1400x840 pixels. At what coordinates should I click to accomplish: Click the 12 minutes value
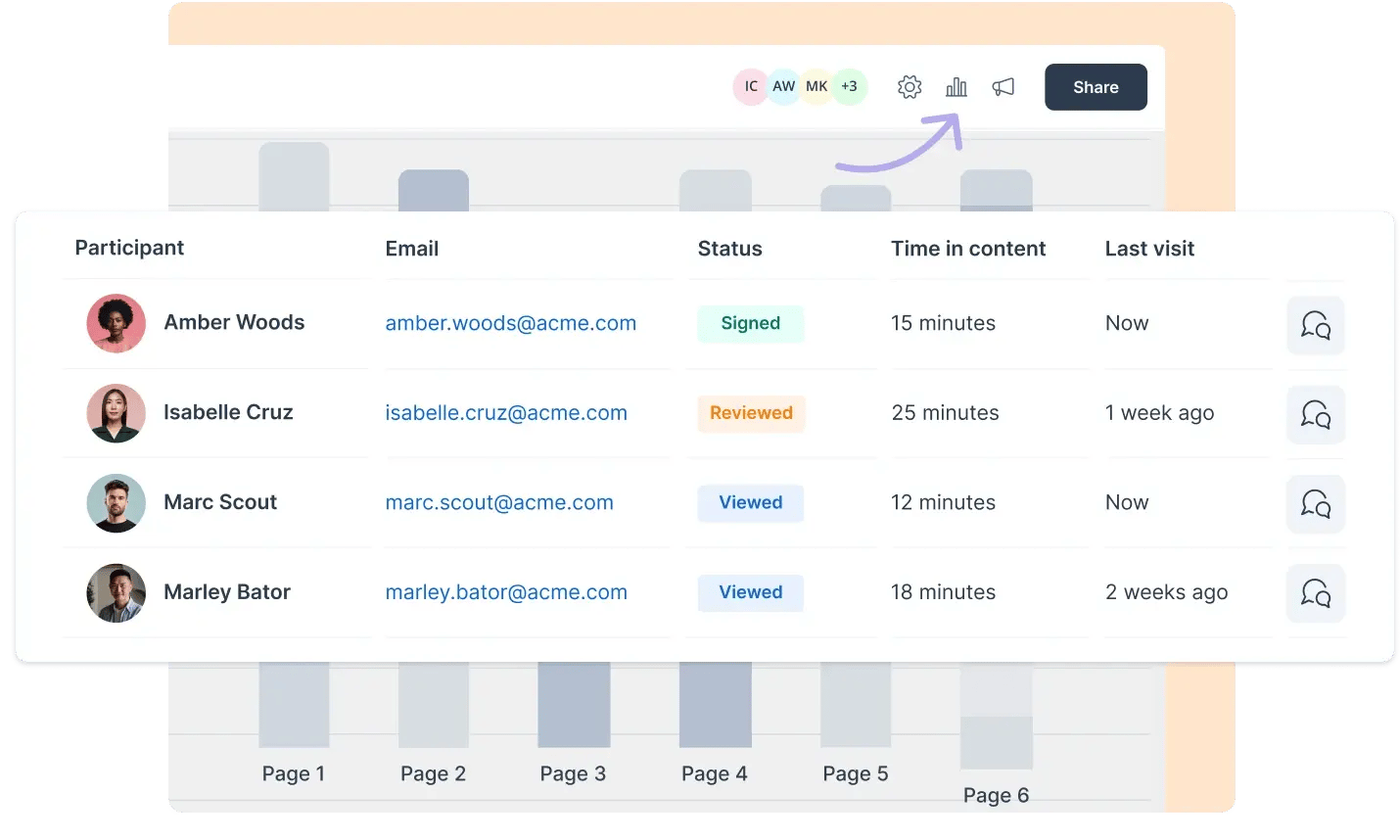click(943, 502)
